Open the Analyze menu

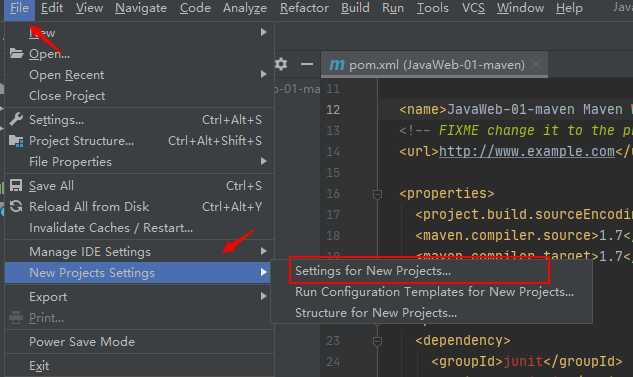(245, 8)
